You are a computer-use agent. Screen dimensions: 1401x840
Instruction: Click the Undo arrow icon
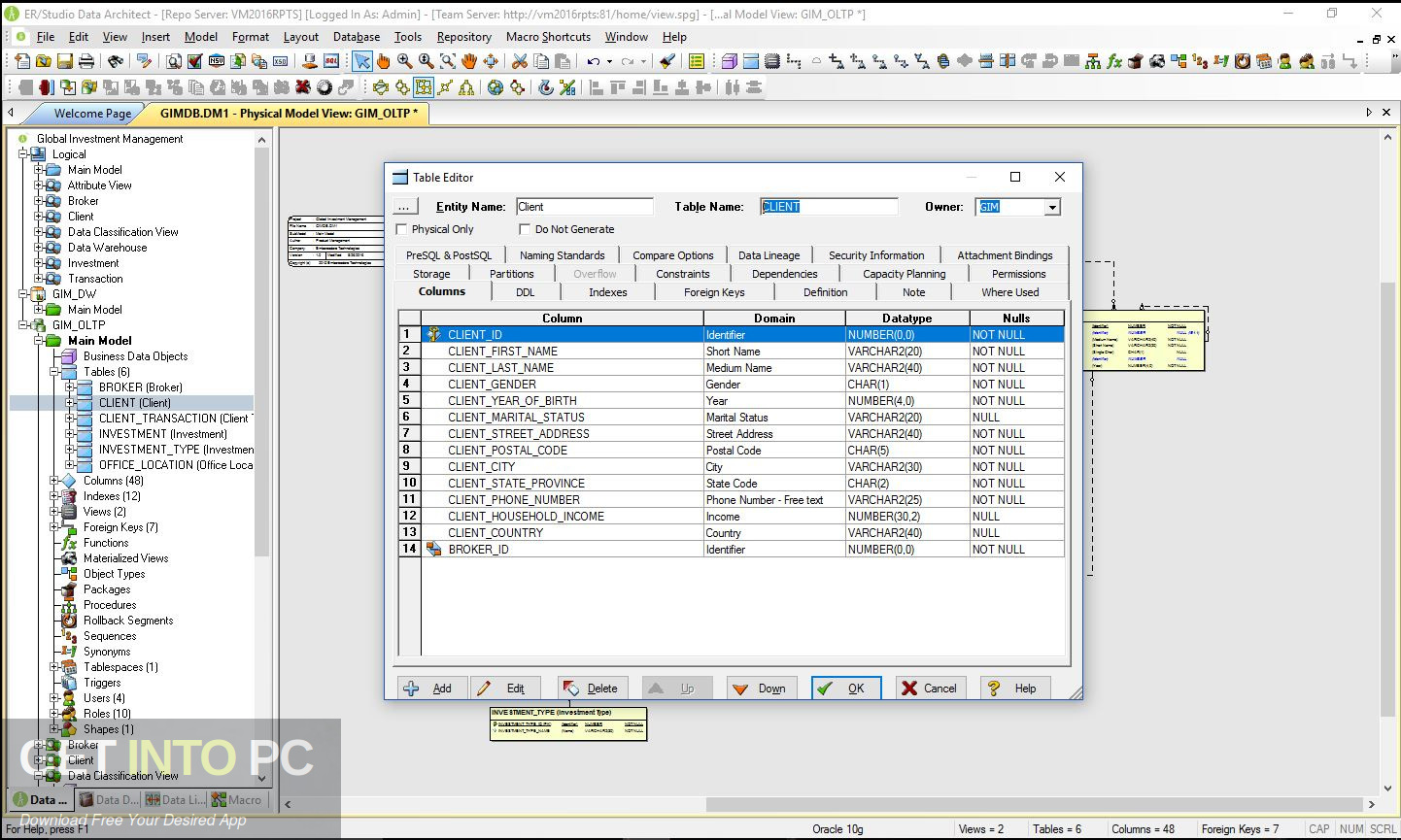593,61
